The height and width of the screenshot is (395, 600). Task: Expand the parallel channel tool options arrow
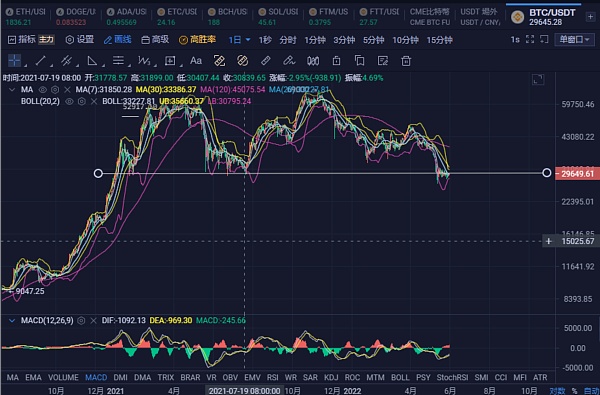tap(77, 65)
